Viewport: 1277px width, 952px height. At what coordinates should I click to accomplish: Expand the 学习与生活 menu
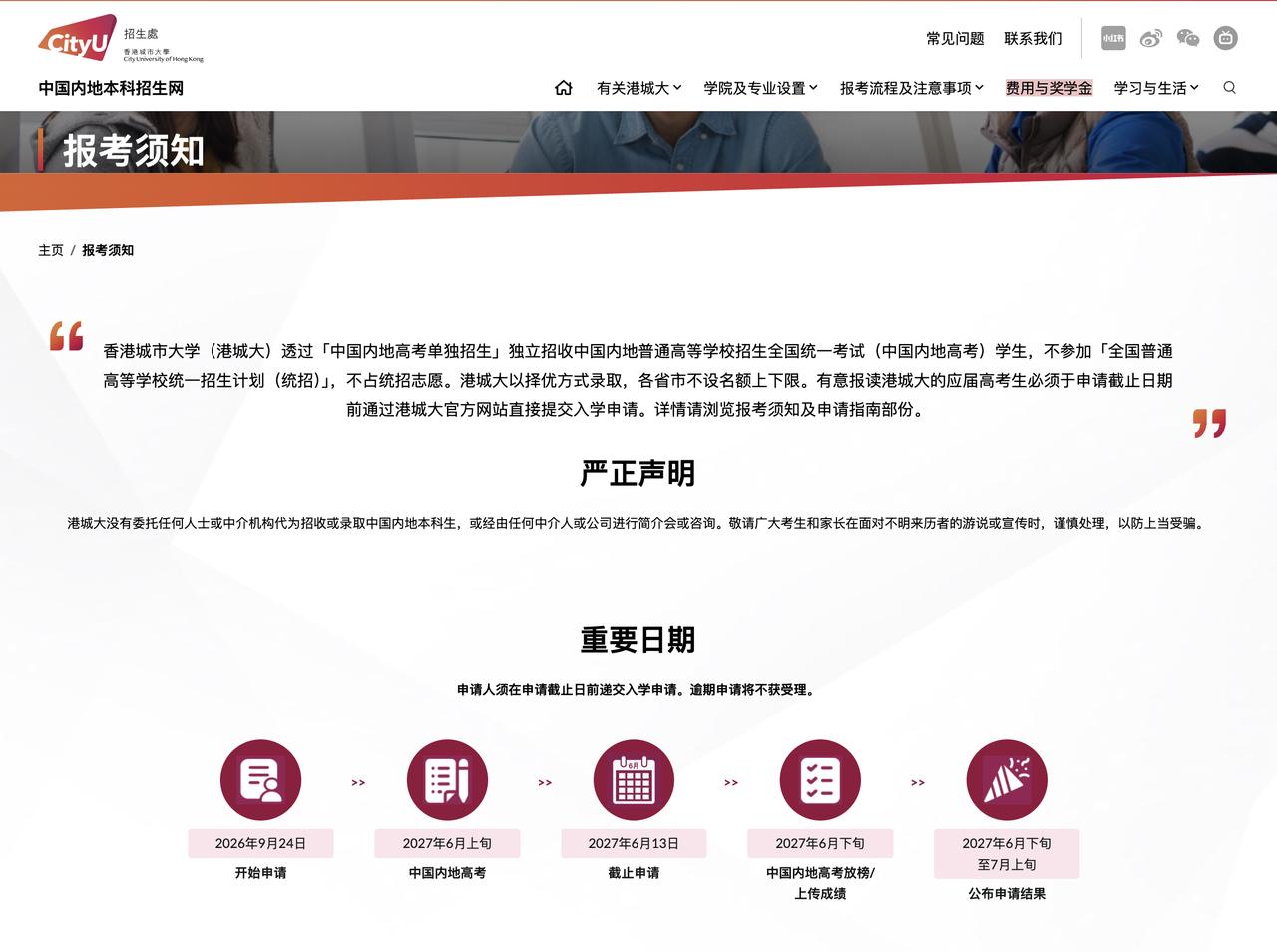[x=1157, y=88]
